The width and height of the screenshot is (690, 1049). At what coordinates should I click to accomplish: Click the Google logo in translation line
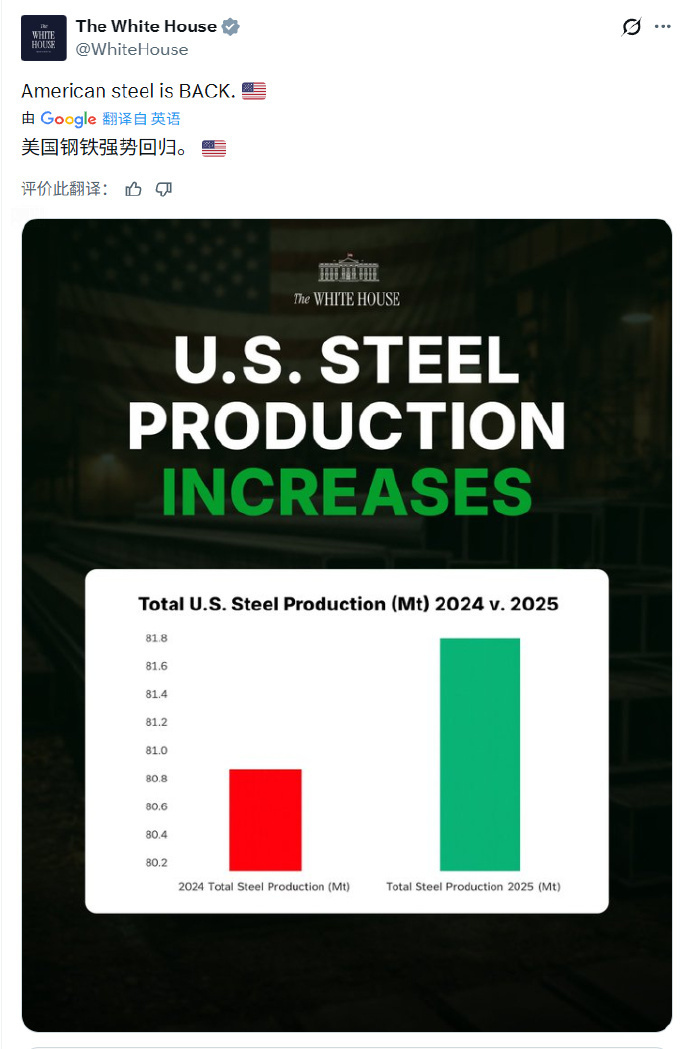point(68,119)
